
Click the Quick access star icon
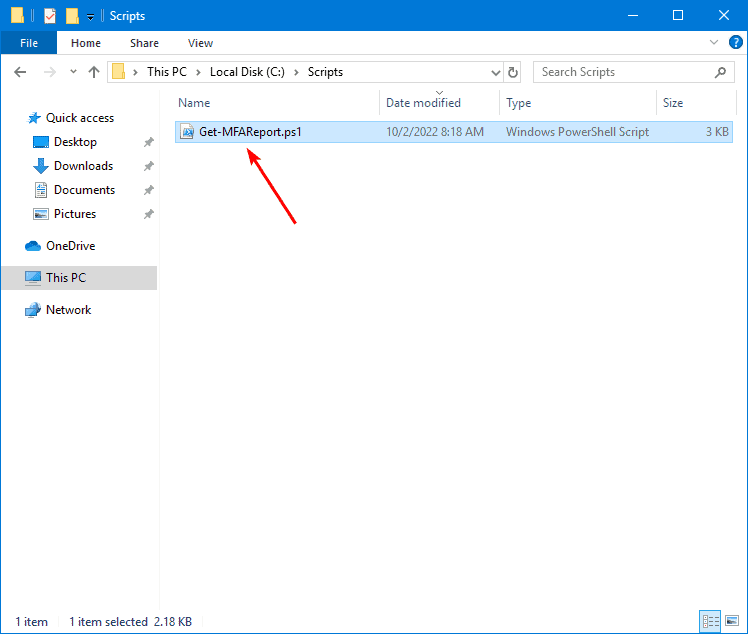[34, 118]
